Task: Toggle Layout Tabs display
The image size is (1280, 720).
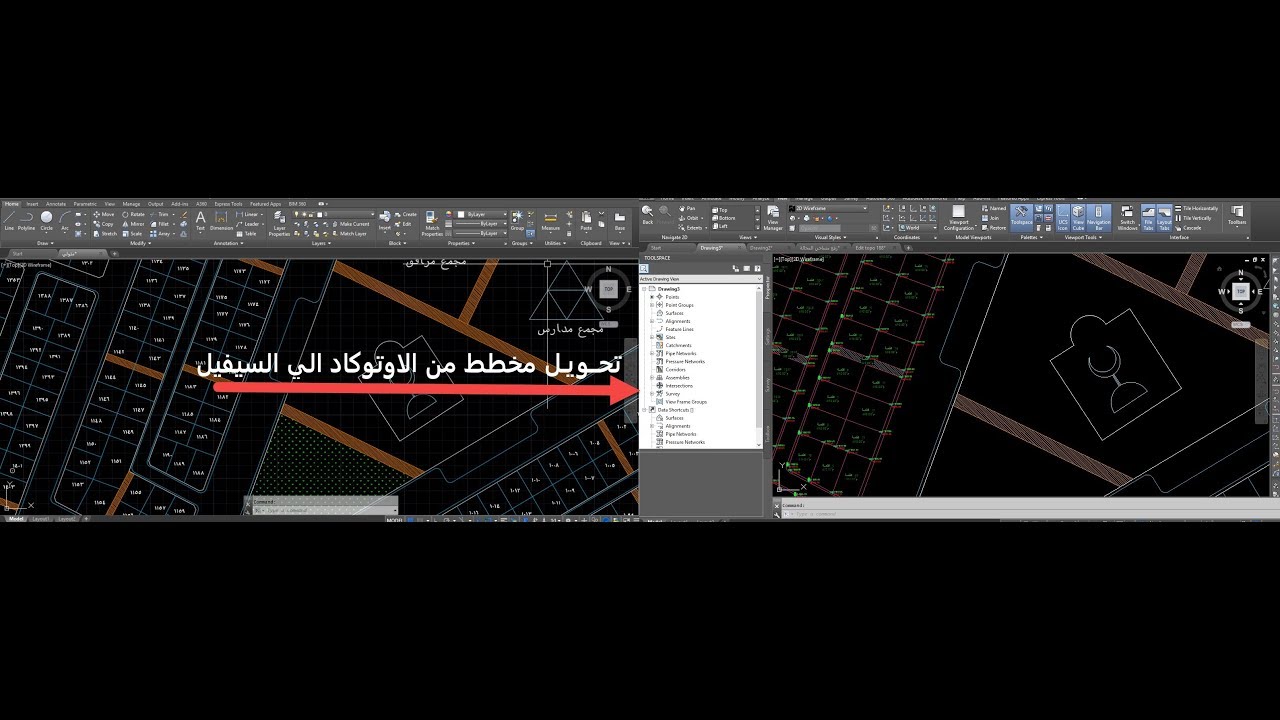Action: point(1164,218)
